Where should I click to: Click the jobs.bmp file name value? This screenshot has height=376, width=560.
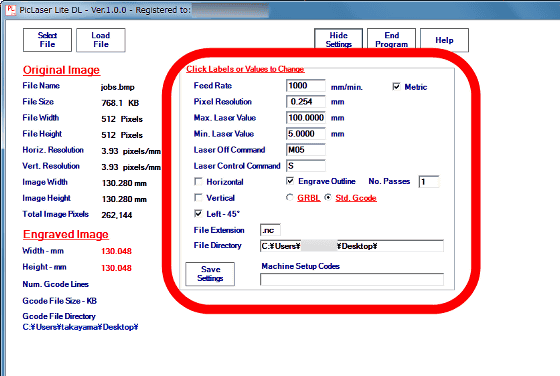[118, 87]
